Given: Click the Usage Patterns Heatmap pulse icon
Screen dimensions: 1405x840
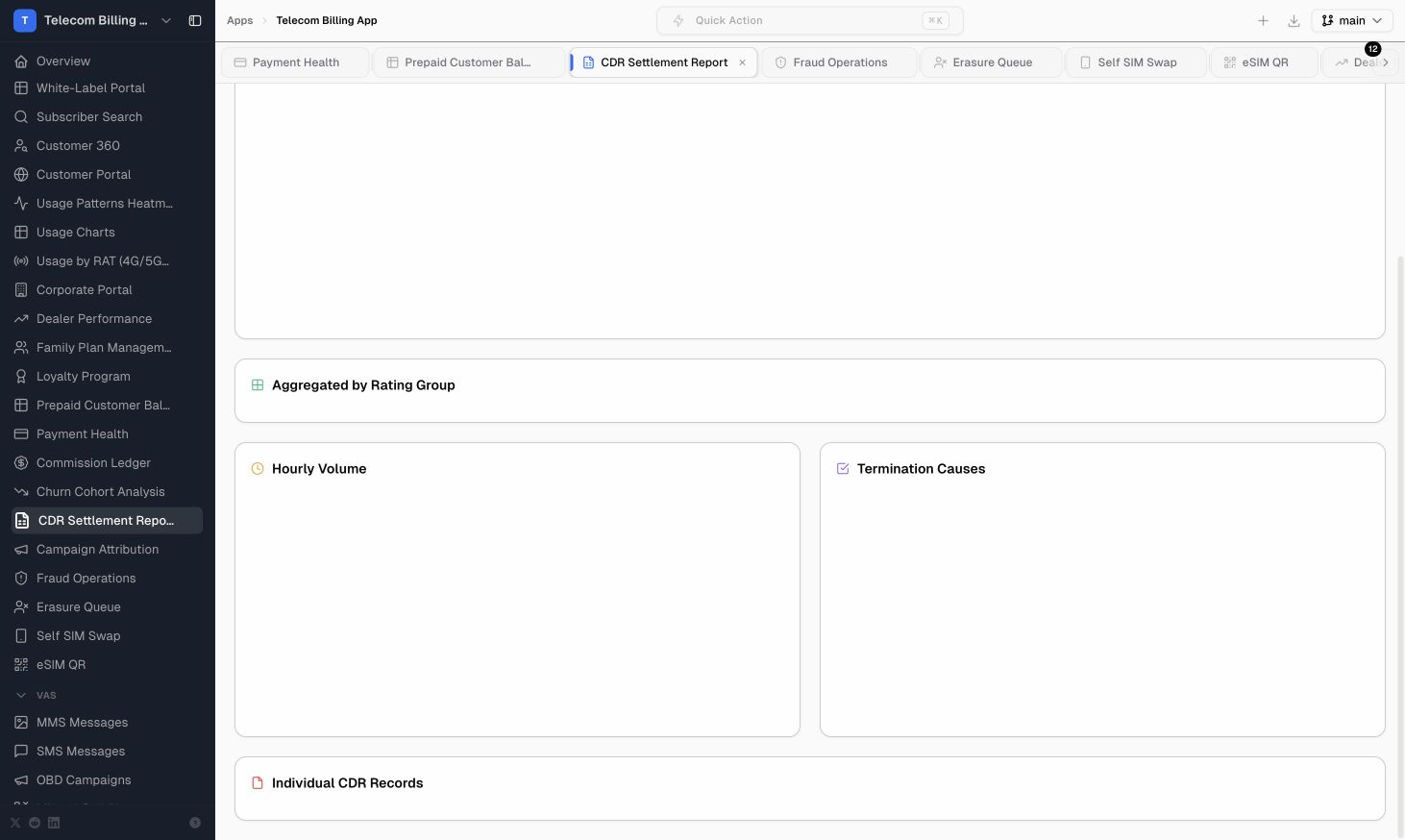Looking at the screenshot, I should 21,203.
